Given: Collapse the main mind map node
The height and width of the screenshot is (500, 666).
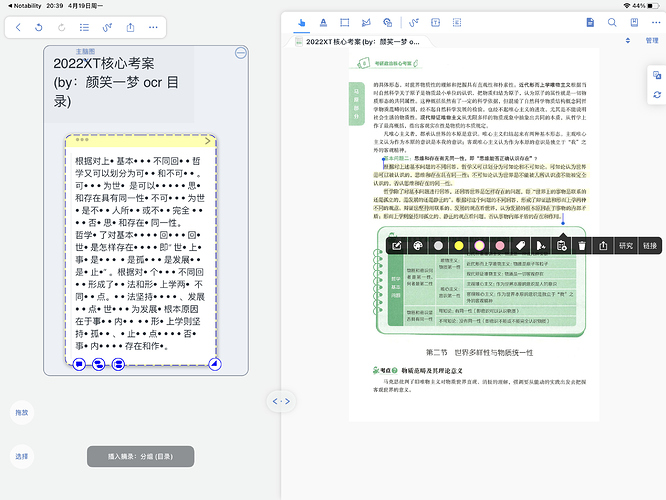Looking at the screenshot, I should (x=241, y=53).
